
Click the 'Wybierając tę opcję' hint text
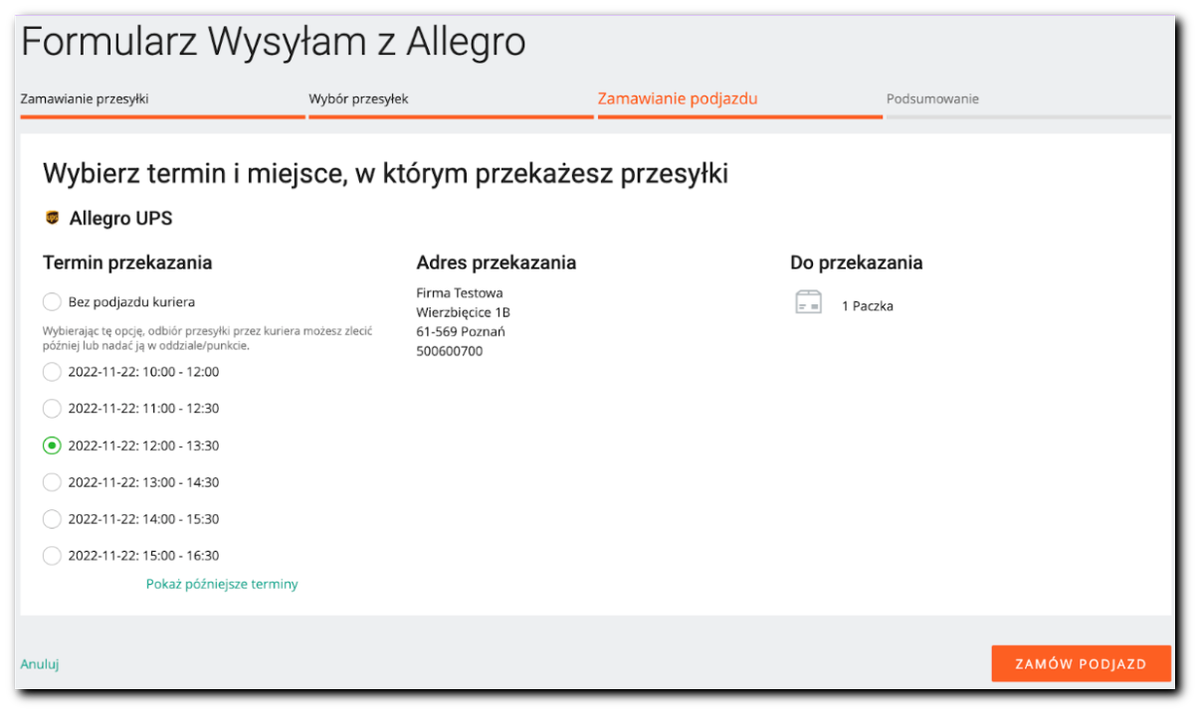[x=208, y=338]
